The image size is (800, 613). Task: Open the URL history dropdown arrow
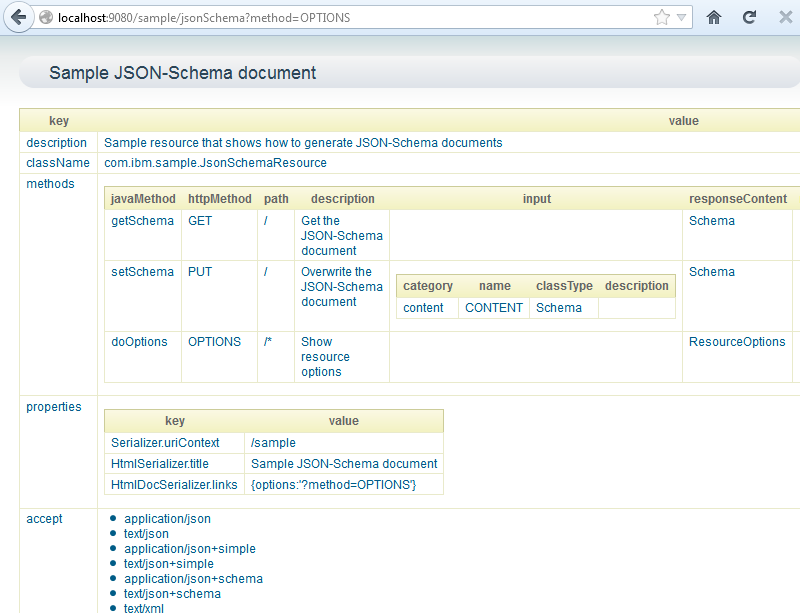pyautogui.click(x=682, y=18)
